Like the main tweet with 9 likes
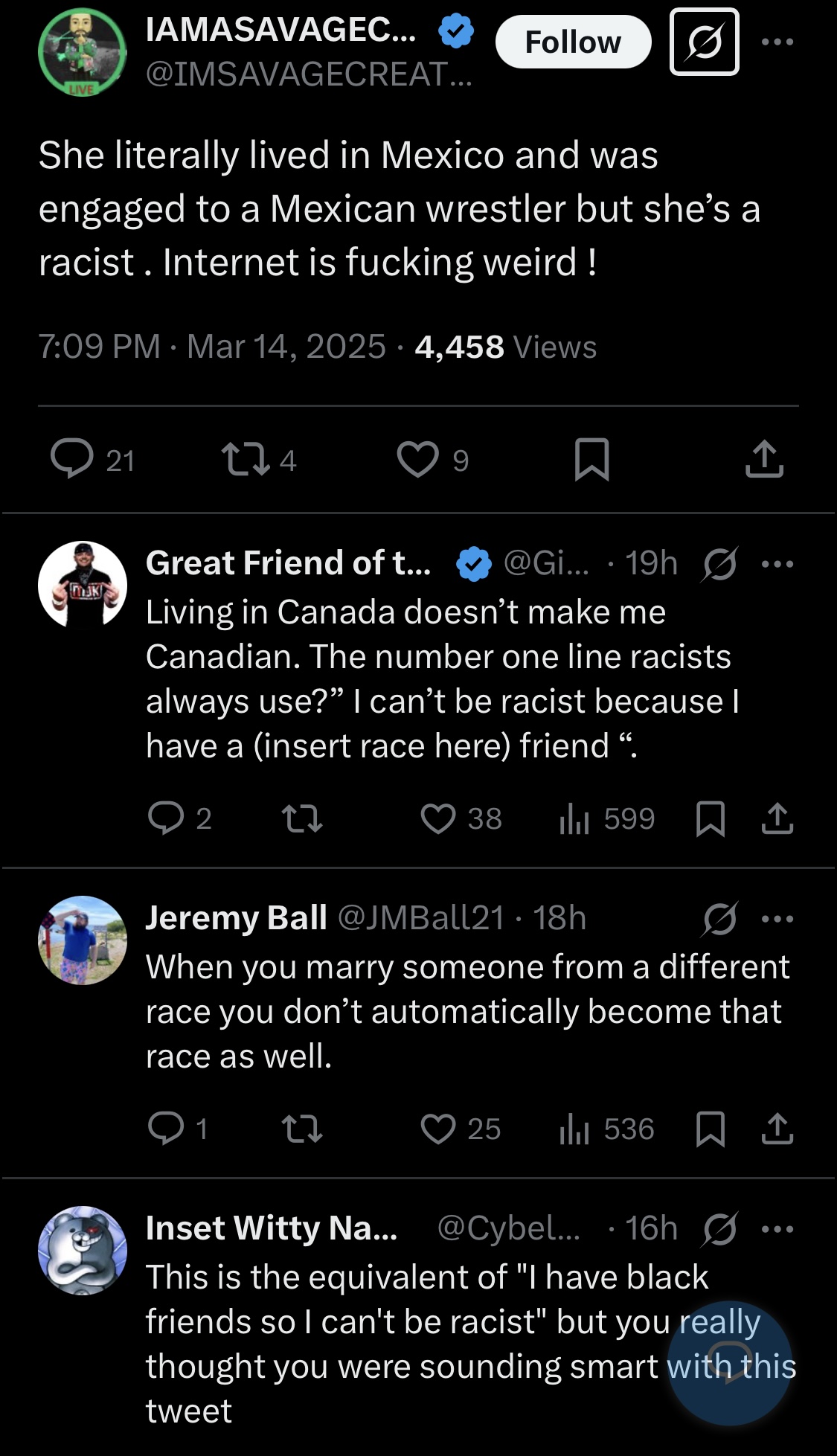This screenshot has height=1456, width=837. pyautogui.click(x=417, y=458)
